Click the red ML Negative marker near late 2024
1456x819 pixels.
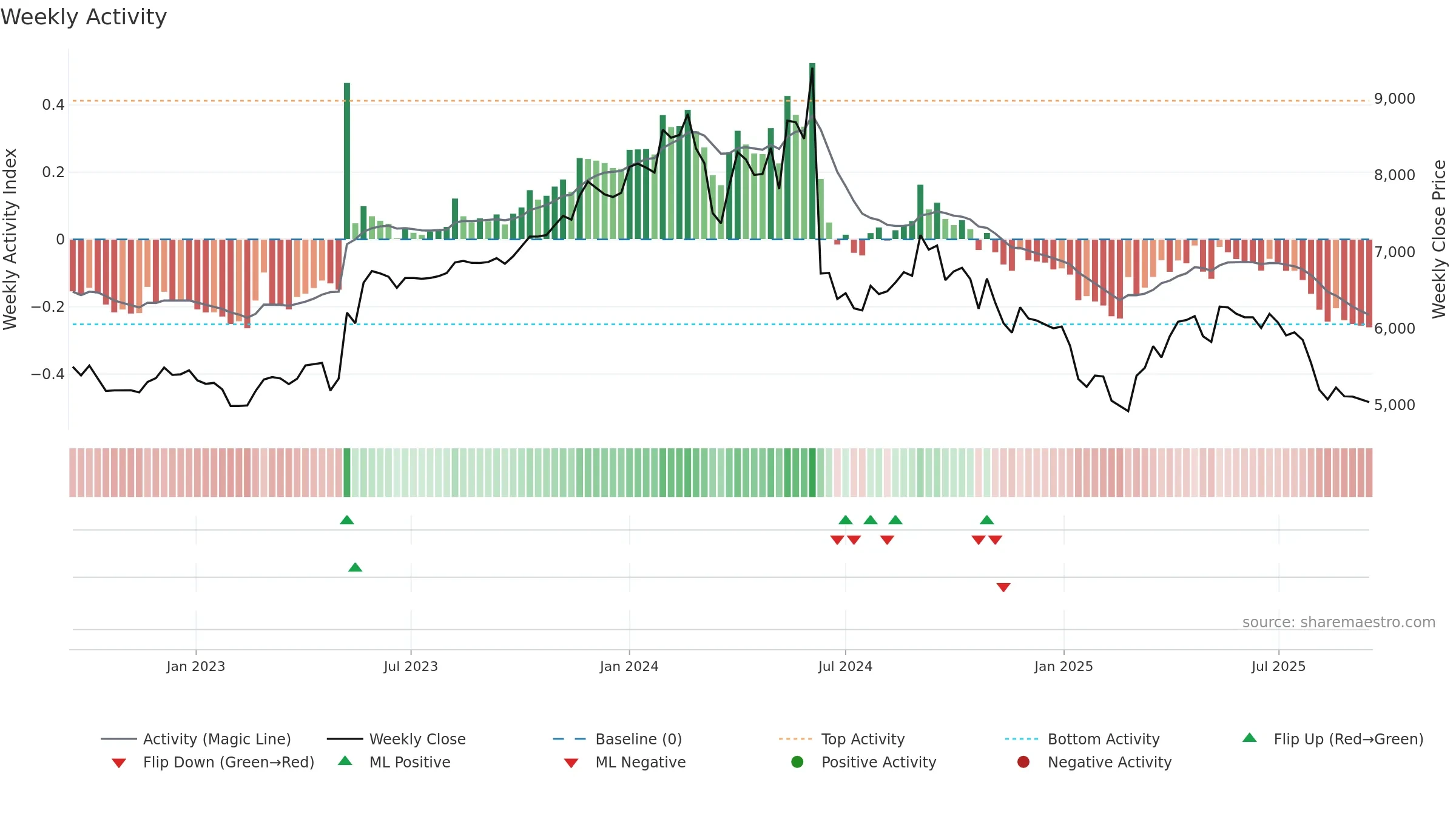click(x=1003, y=587)
